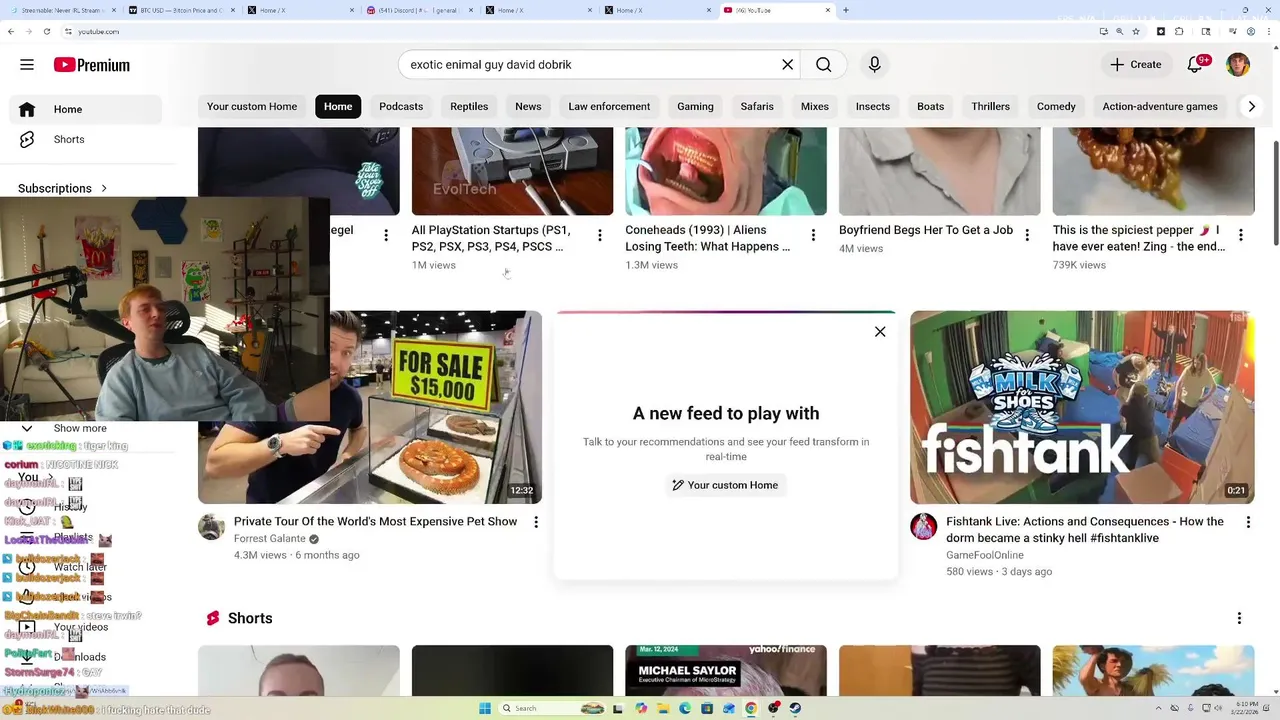This screenshot has width=1280, height=720.
Task: Click the GameFoolOnline channel avatar
Action: point(923,527)
